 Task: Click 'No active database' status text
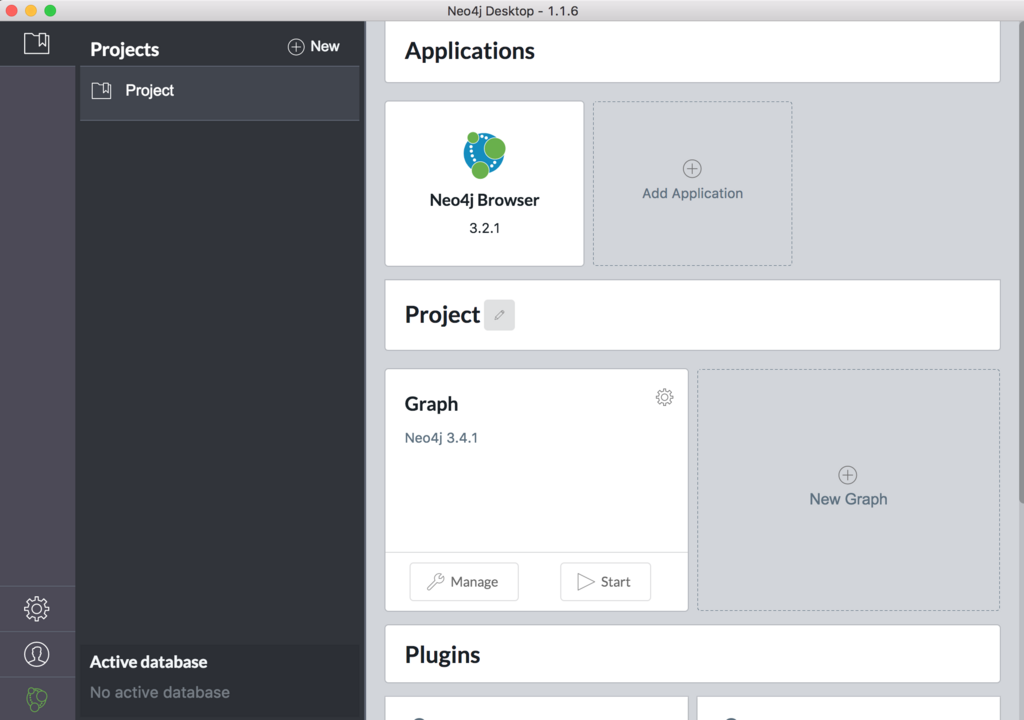(x=159, y=693)
